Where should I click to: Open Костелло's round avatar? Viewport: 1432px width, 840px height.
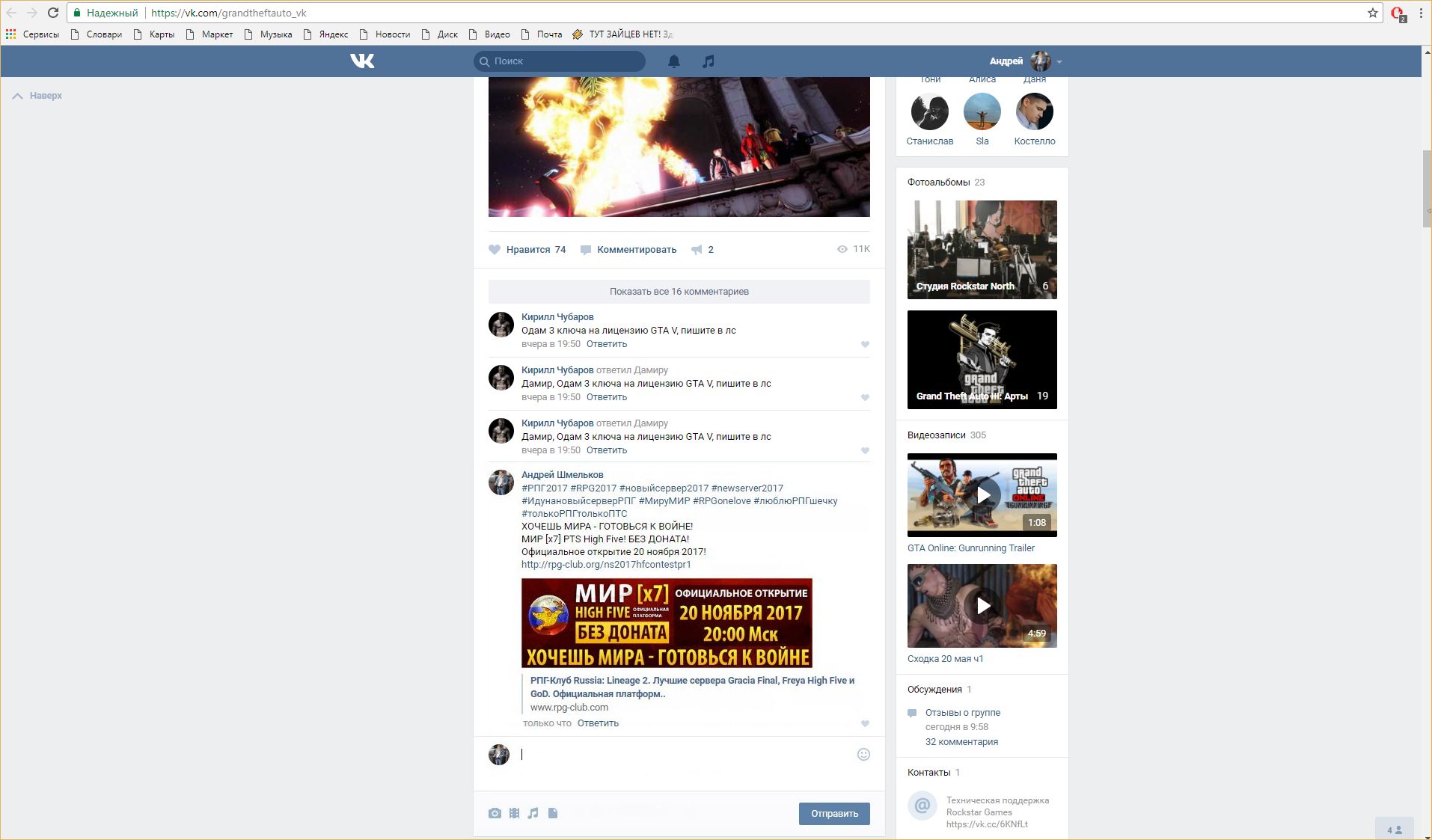[x=1035, y=111]
